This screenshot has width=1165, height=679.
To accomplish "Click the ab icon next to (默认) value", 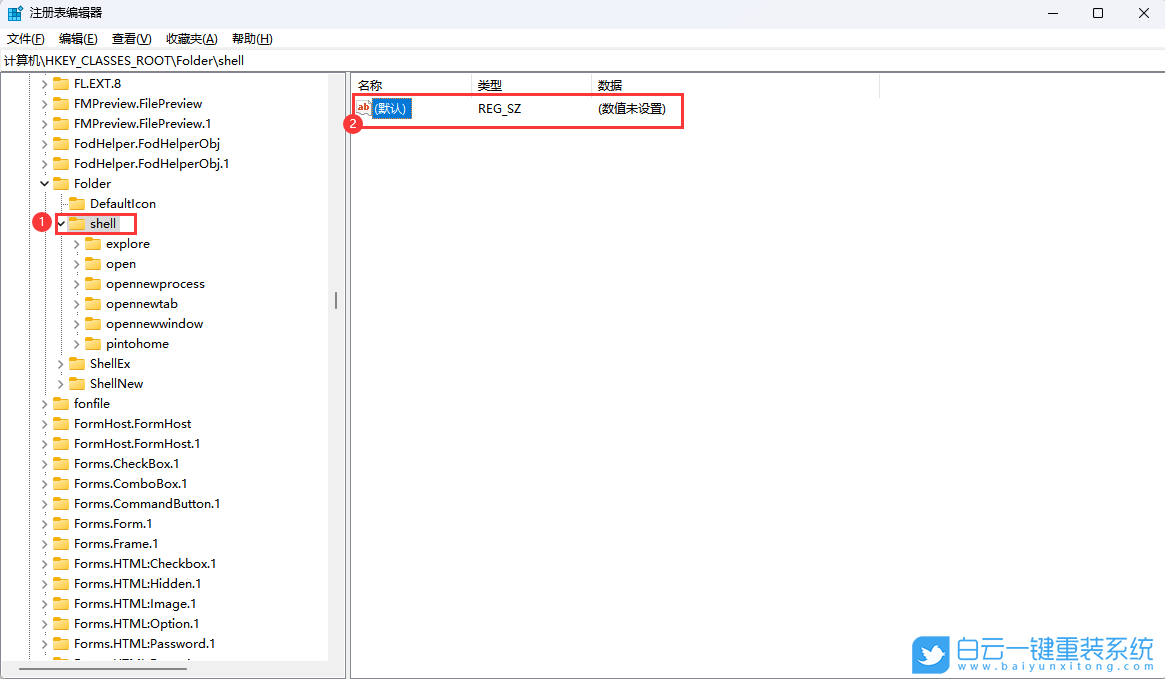I will [x=362, y=107].
